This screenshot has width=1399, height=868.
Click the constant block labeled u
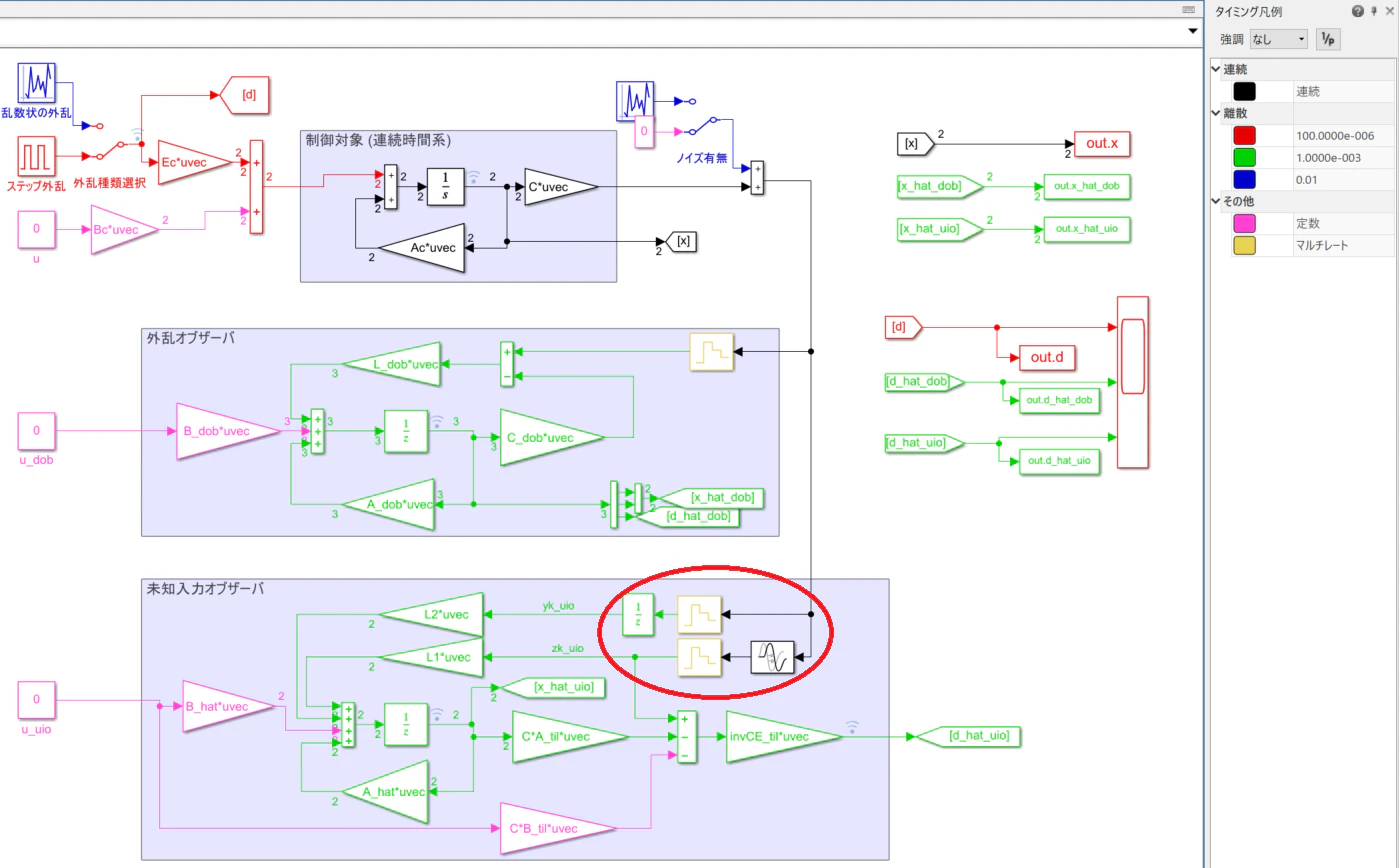(x=36, y=229)
